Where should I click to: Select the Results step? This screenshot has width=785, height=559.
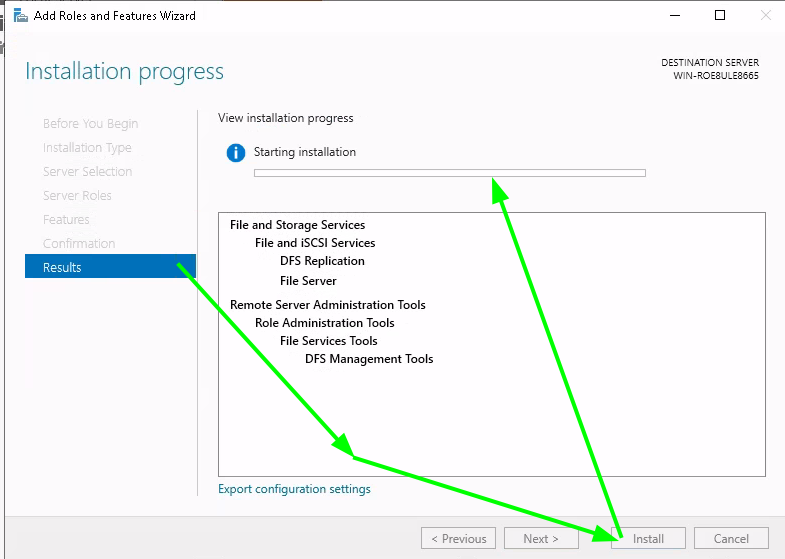click(x=110, y=266)
